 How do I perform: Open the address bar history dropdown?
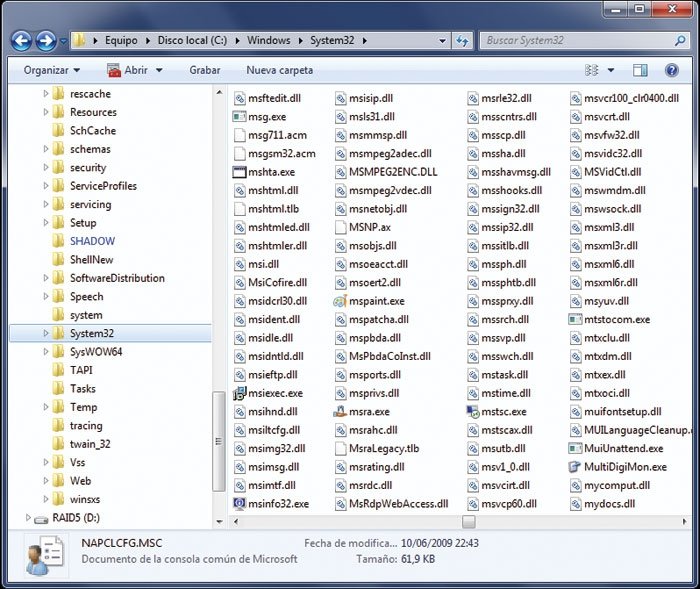click(442, 41)
